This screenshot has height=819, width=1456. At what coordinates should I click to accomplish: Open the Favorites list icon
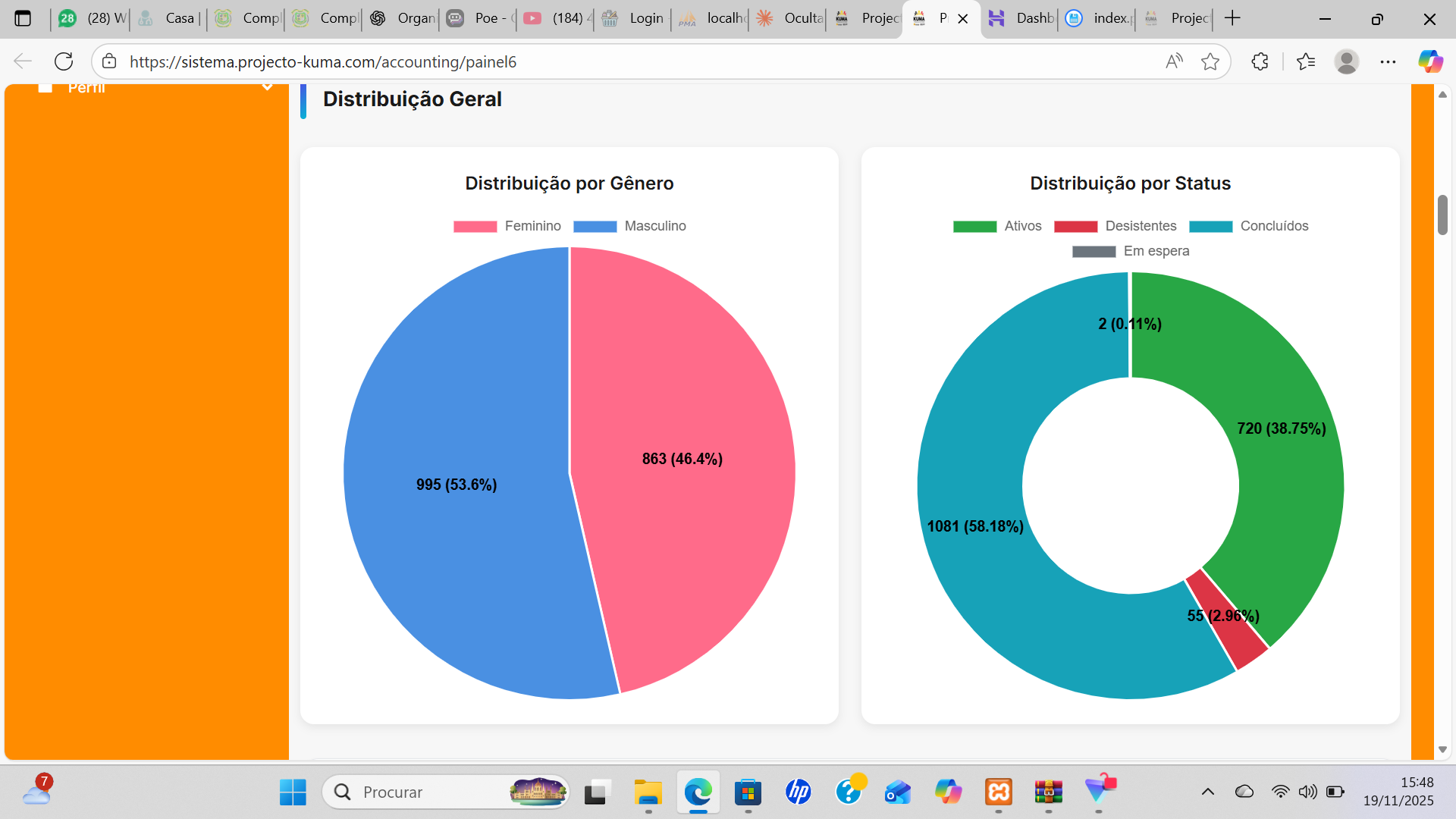point(1305,61)
